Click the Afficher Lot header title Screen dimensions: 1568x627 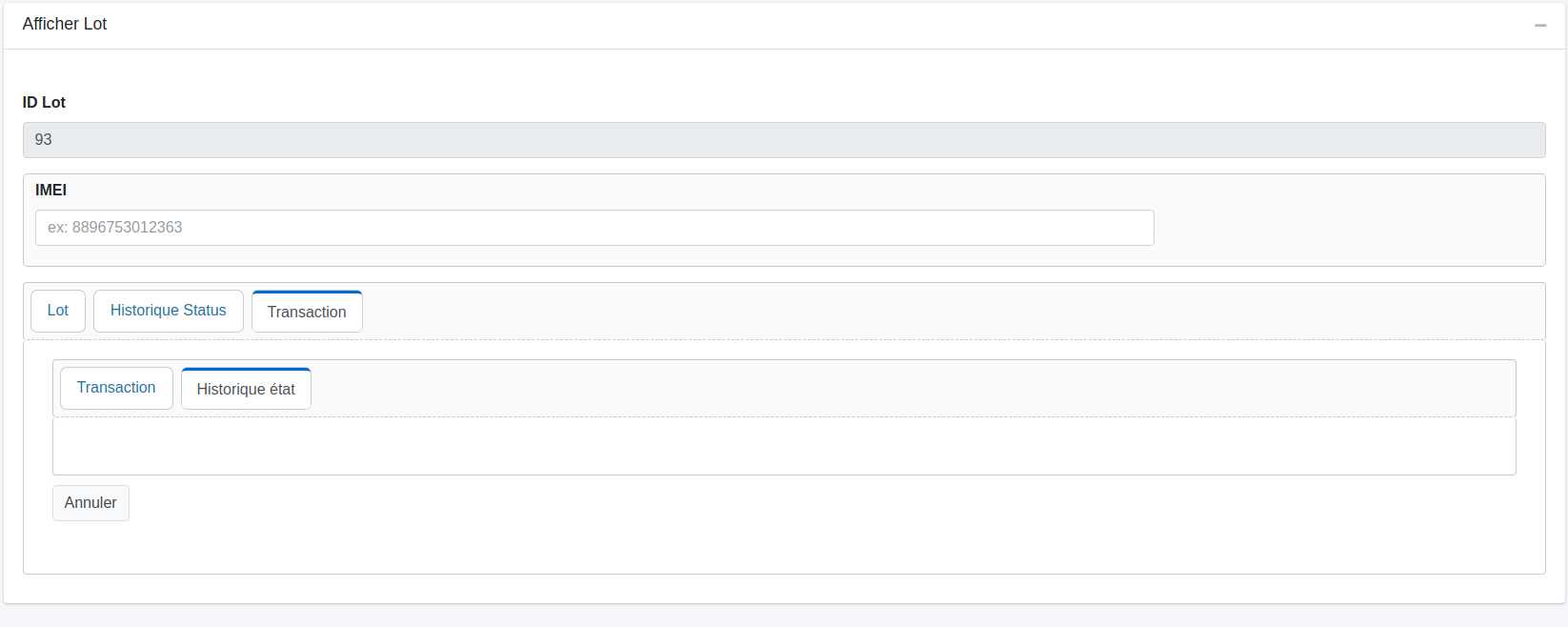point(64,24)
